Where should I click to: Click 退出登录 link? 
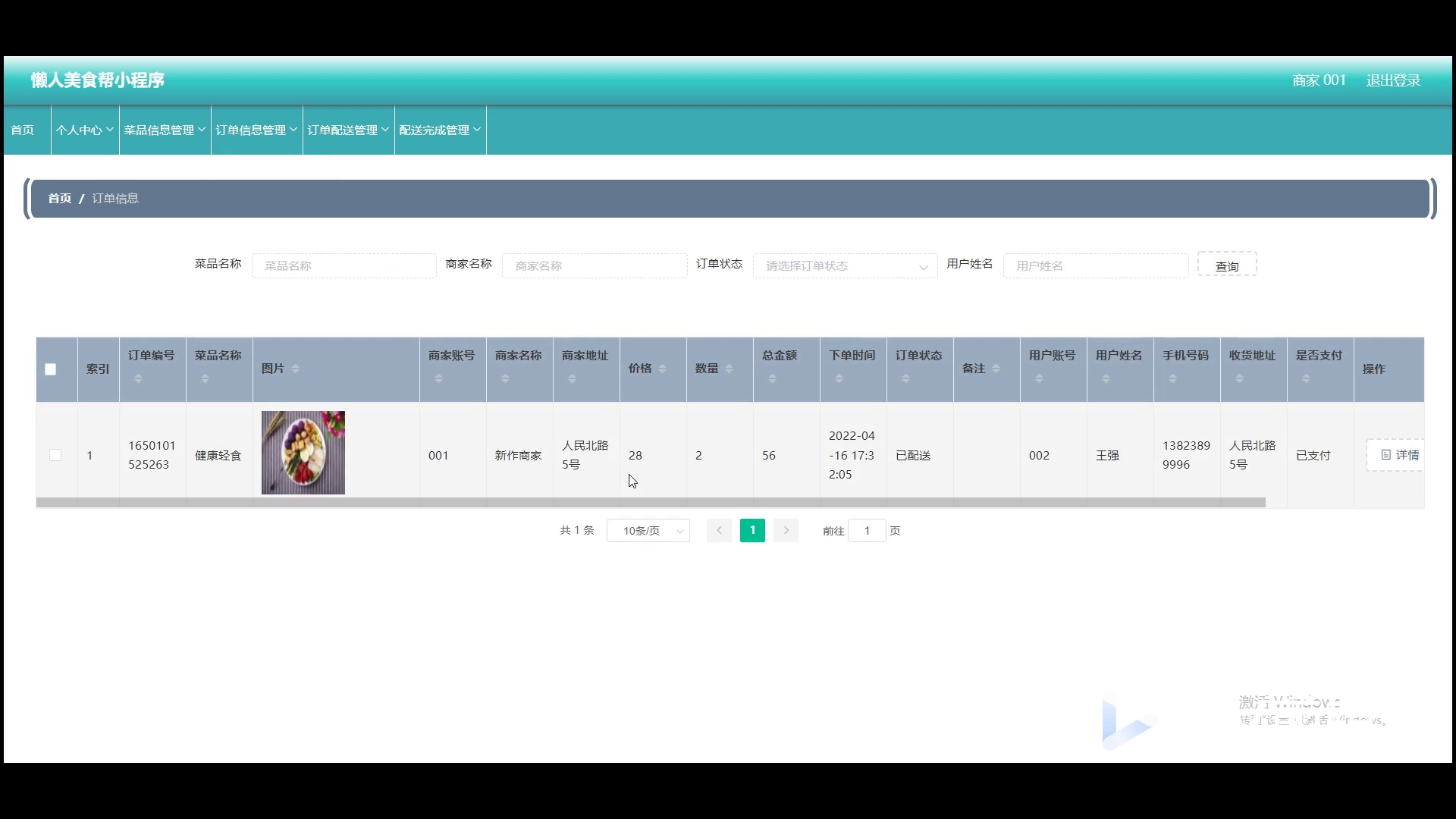[x=1393, y=80]
